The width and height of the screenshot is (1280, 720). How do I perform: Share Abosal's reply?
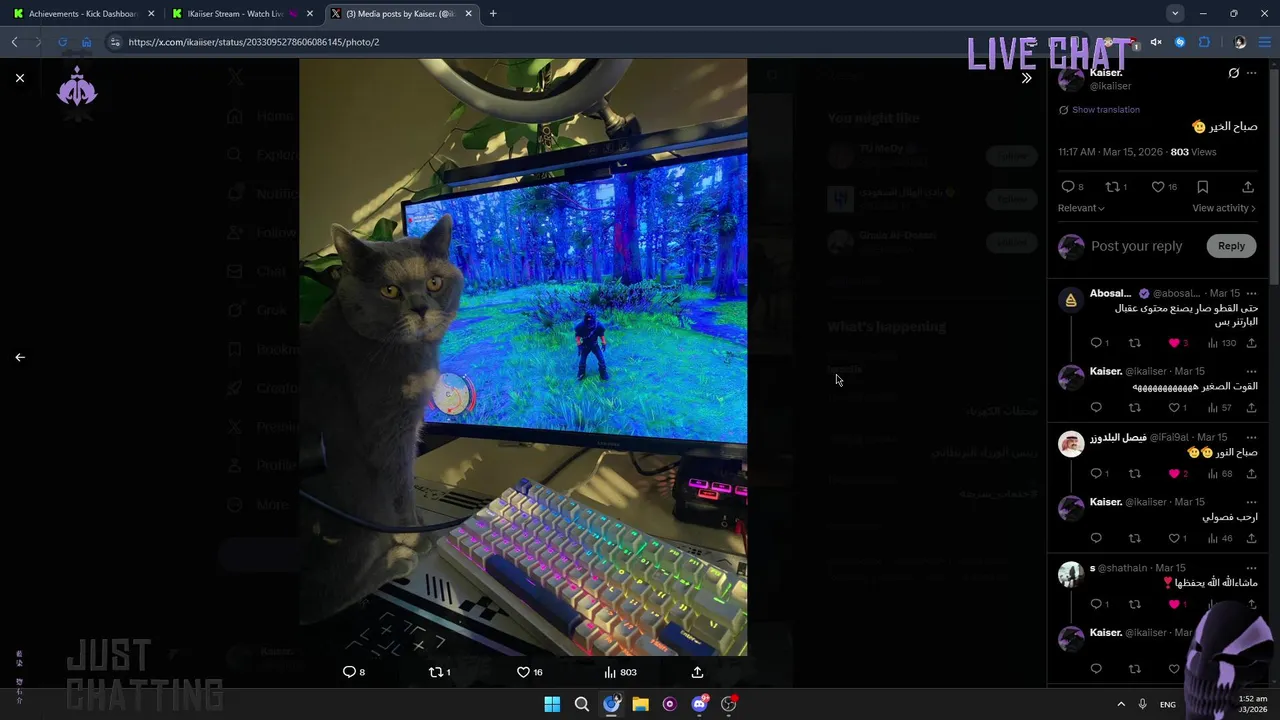[x=1251, y=343]
